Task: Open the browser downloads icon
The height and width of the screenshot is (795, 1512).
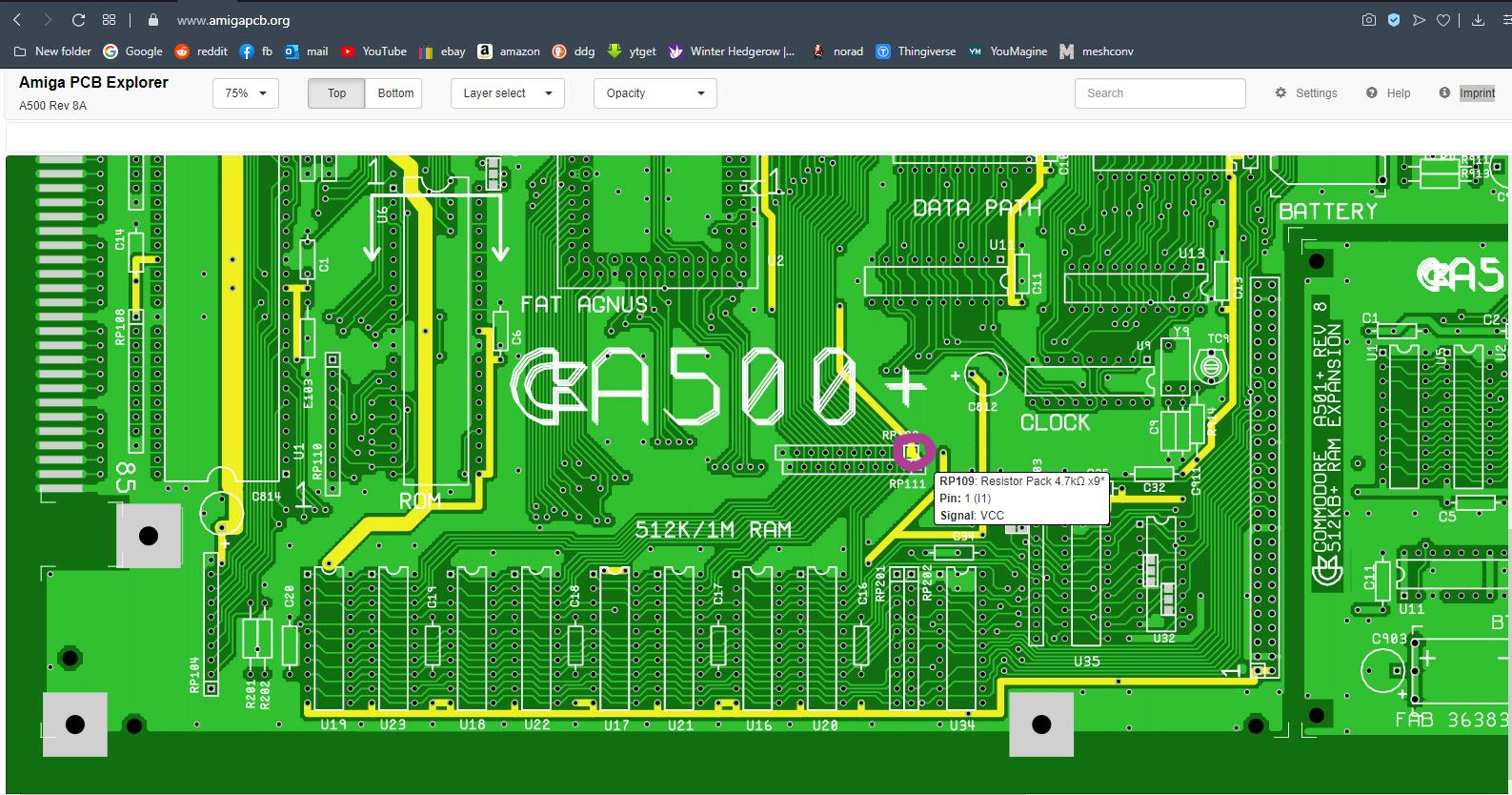Action: click(1479, 20)
